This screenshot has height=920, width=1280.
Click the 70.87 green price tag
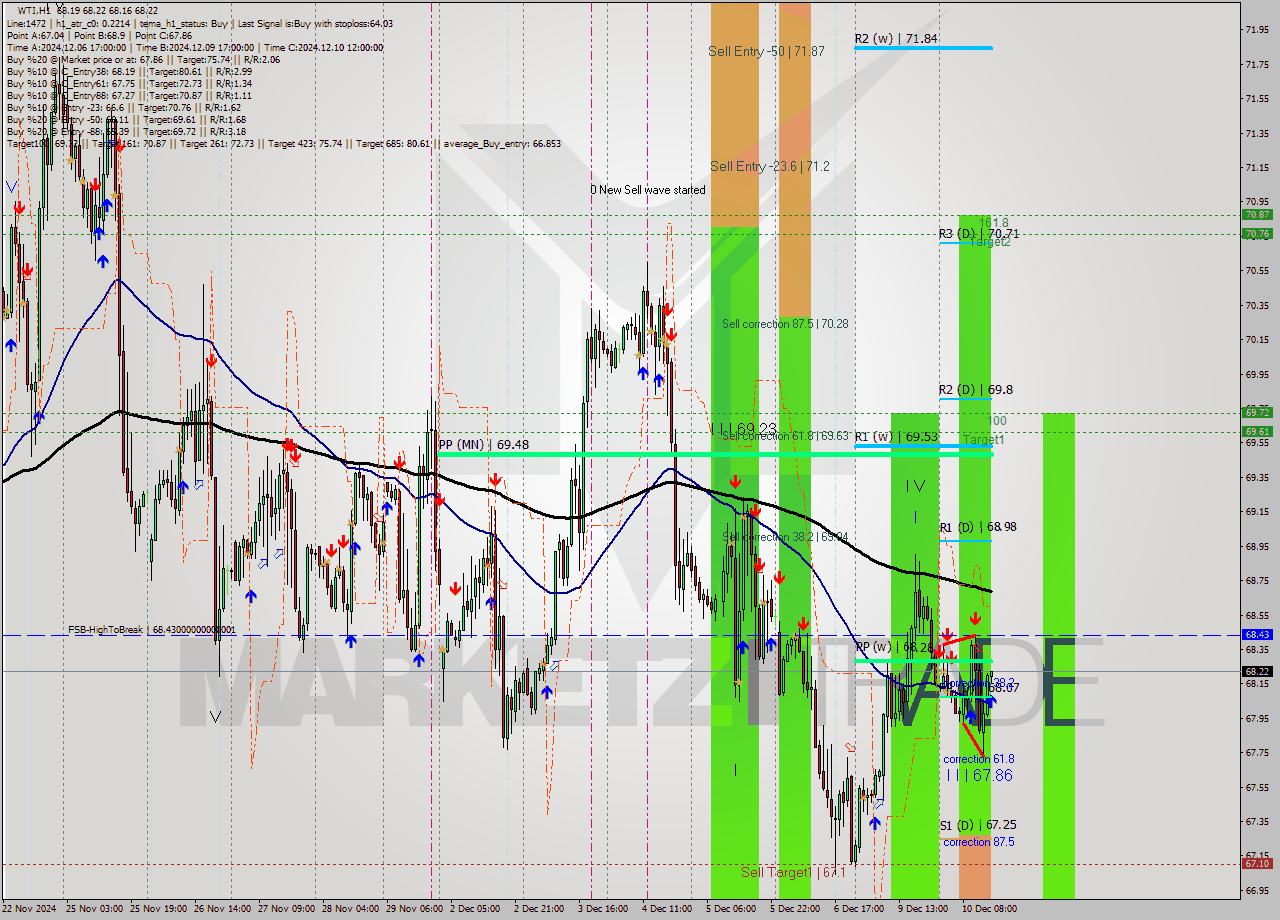(1257, 215)
